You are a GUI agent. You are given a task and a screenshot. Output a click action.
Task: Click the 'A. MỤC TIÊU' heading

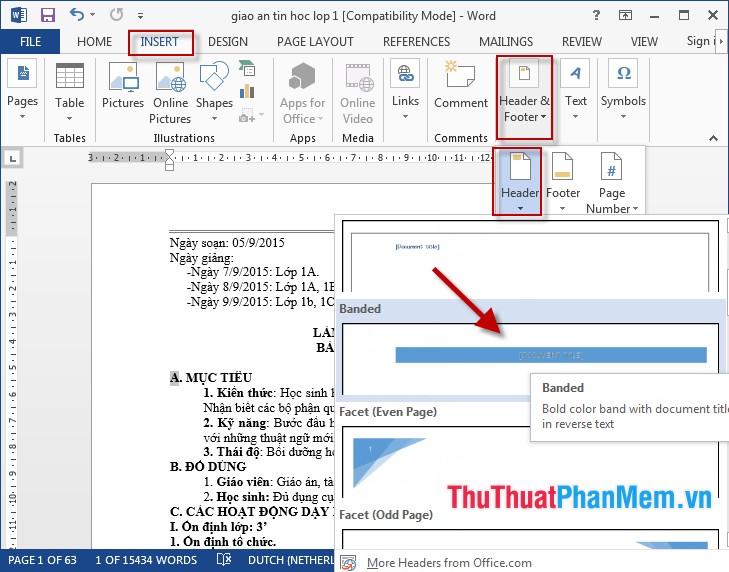click(211, 378)
